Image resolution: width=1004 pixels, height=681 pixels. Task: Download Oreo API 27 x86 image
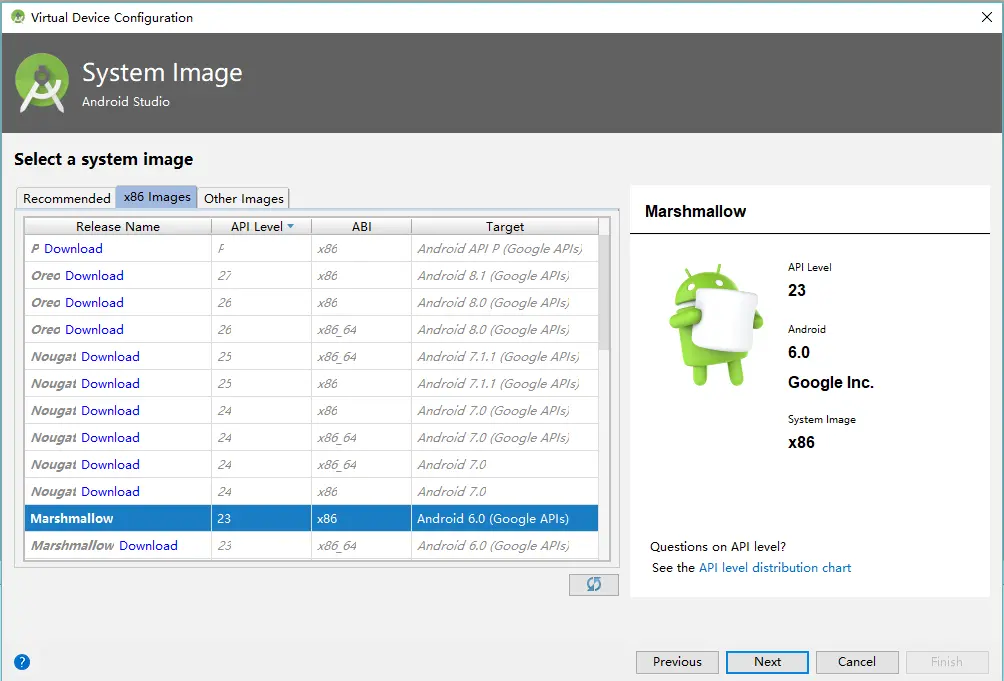94,275
